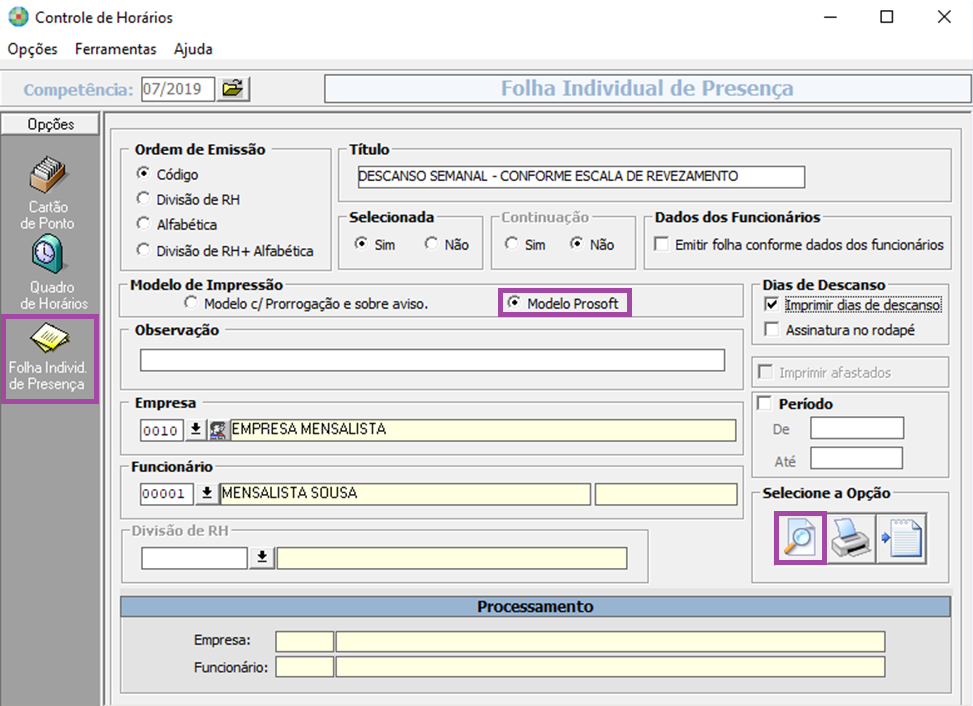
Task: Select Alfabética emission order
Action: [x=143, y=223]
